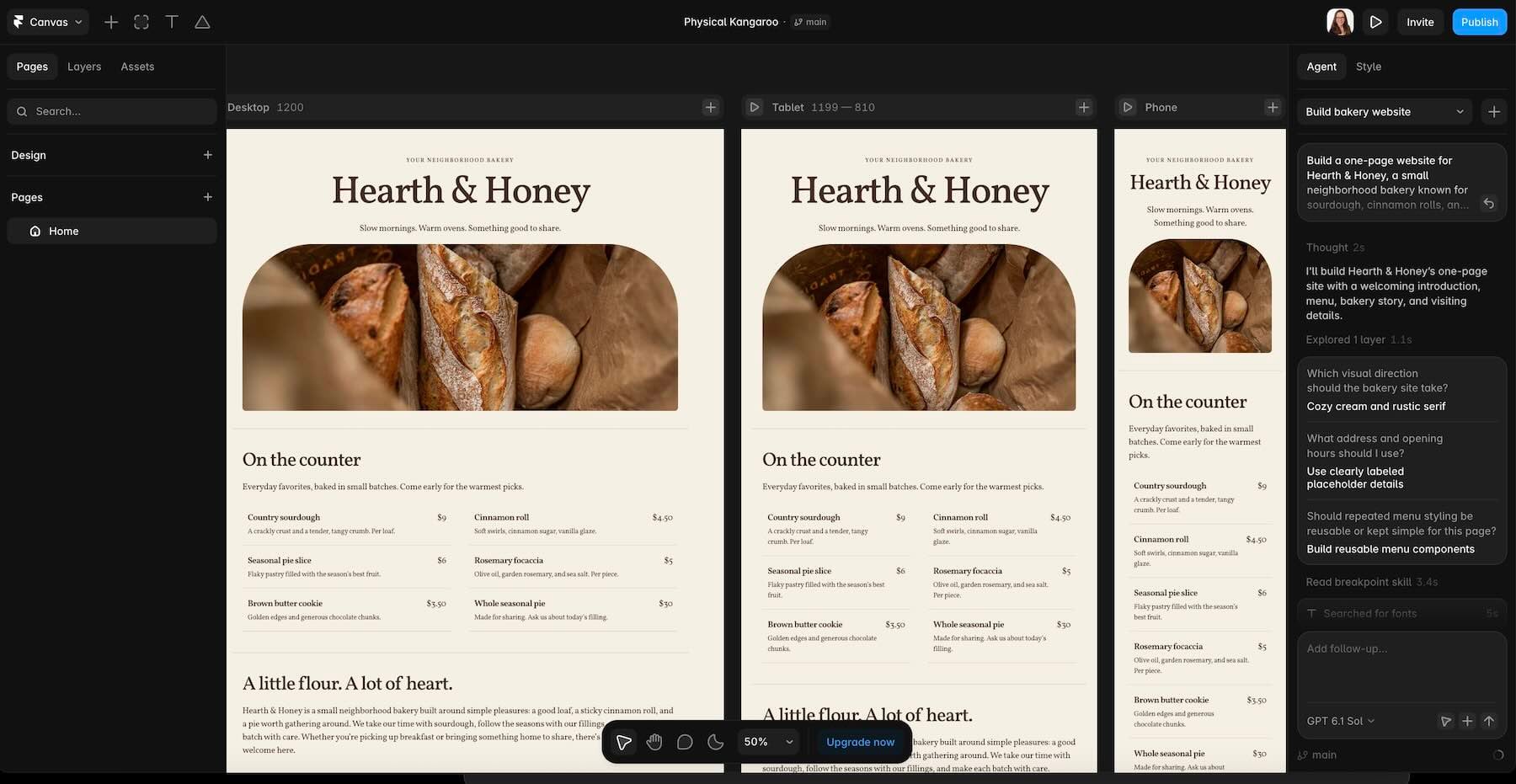Click the Preview play icon beside Invite
This screenshot has width=1516, height=784.
(x=1375, y=22)
